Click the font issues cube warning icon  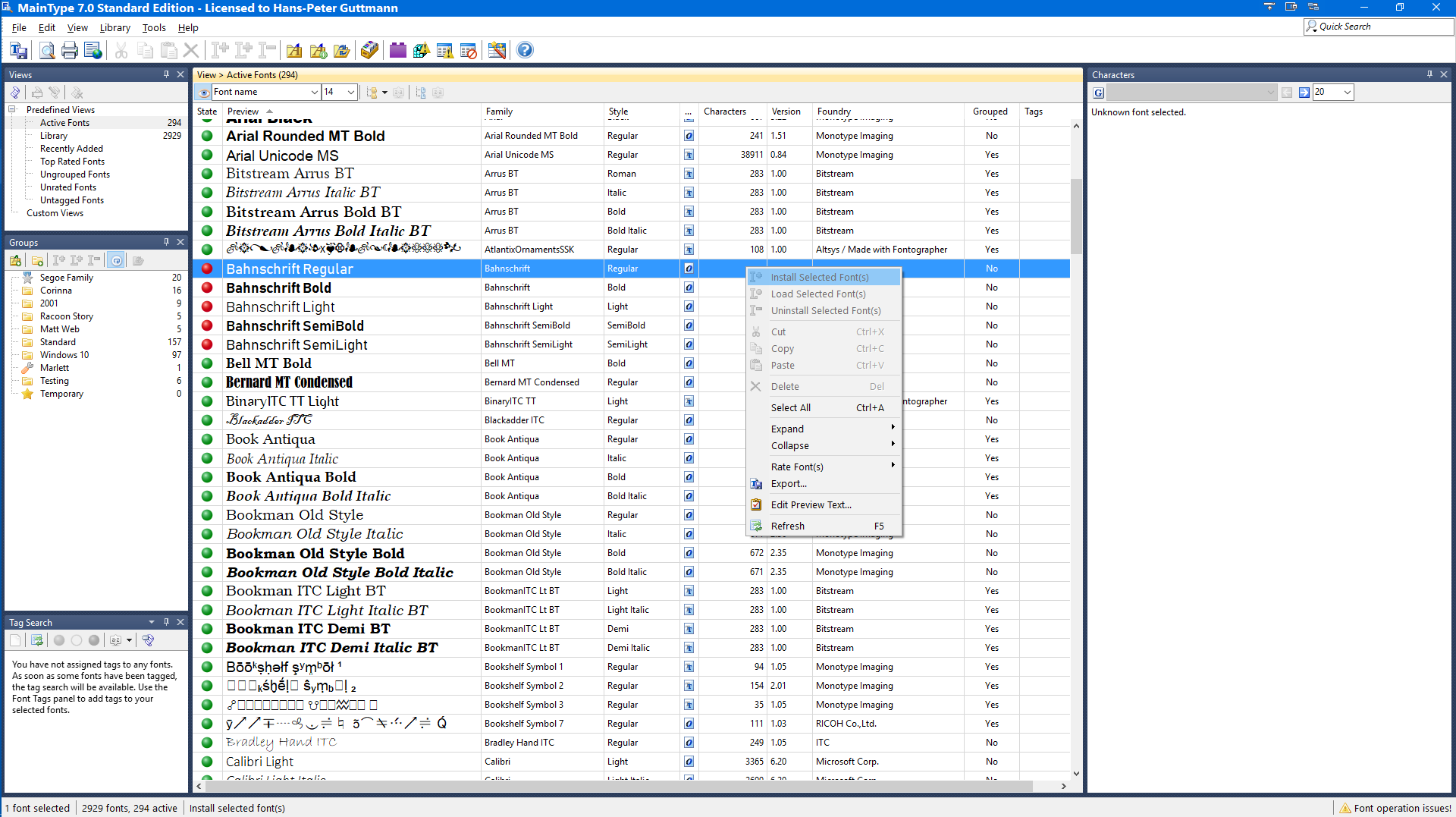point(422,51)
